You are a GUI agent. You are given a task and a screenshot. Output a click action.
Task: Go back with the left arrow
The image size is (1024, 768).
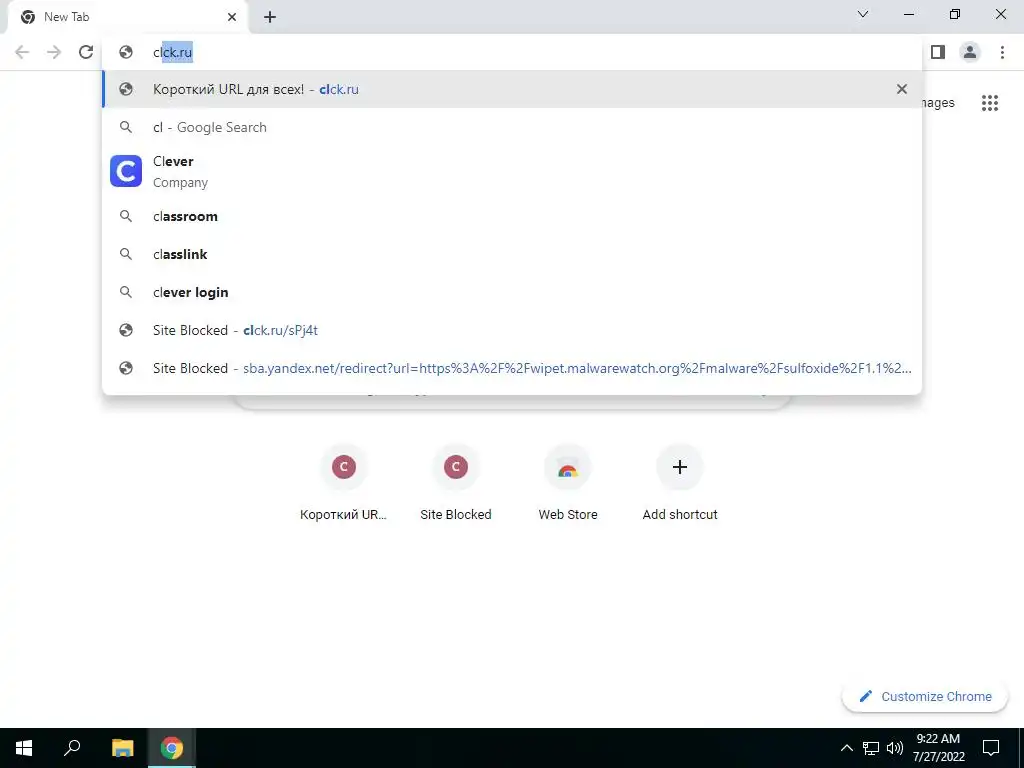(22, 52)
